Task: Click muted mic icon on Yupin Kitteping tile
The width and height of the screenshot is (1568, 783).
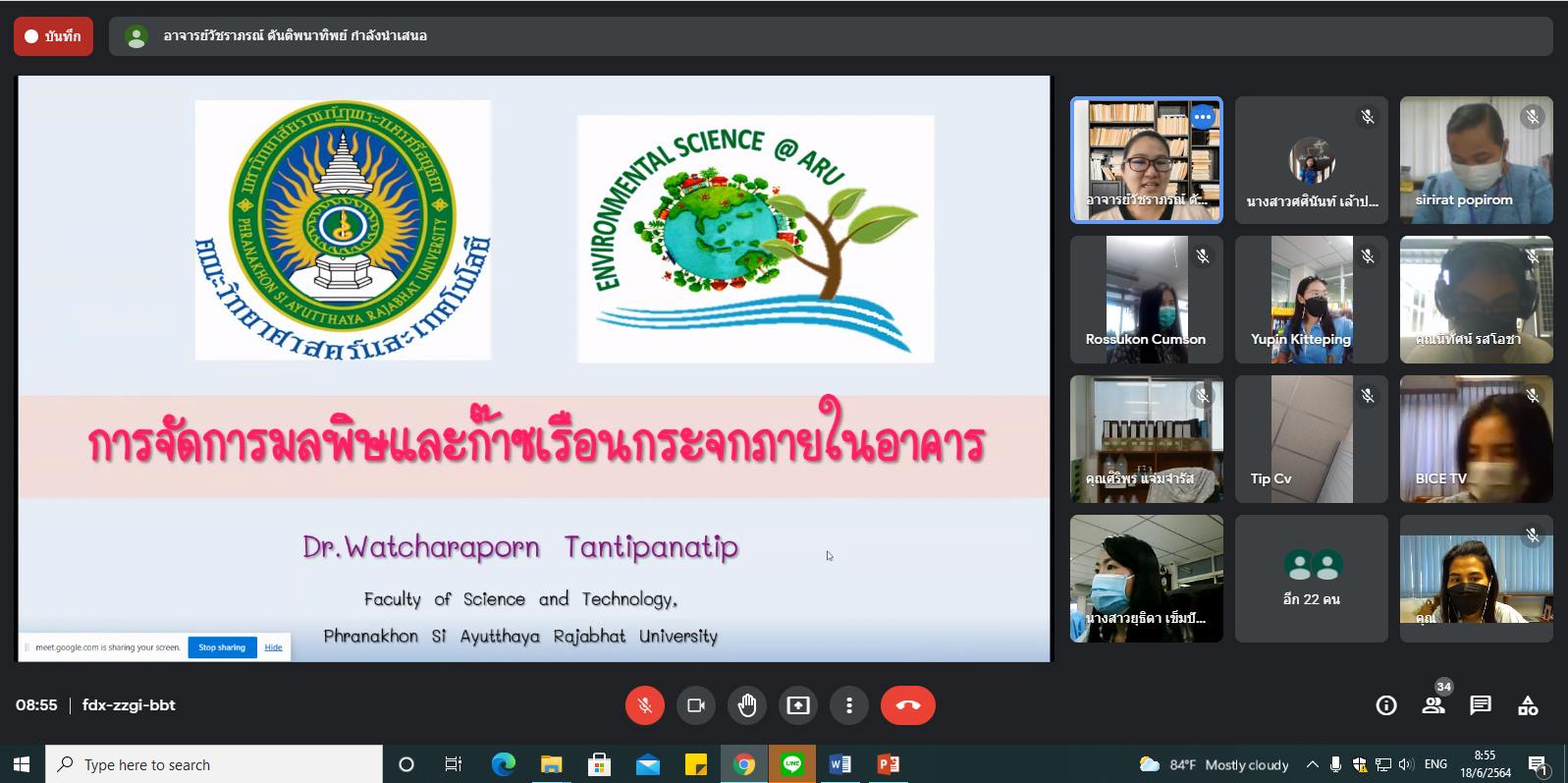Action: pos(1368,256)
